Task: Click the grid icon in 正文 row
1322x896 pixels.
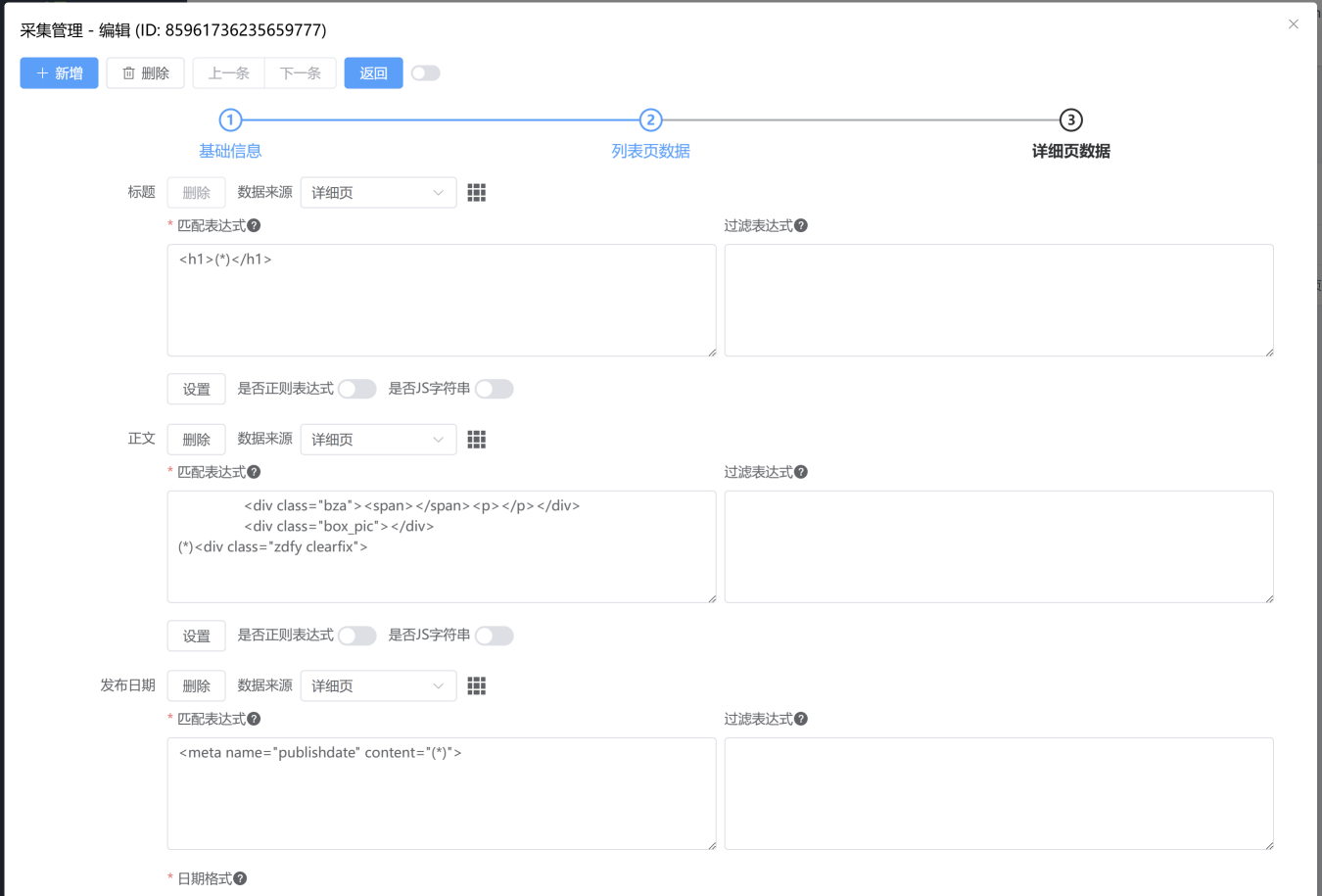Action: pos(477,440)
